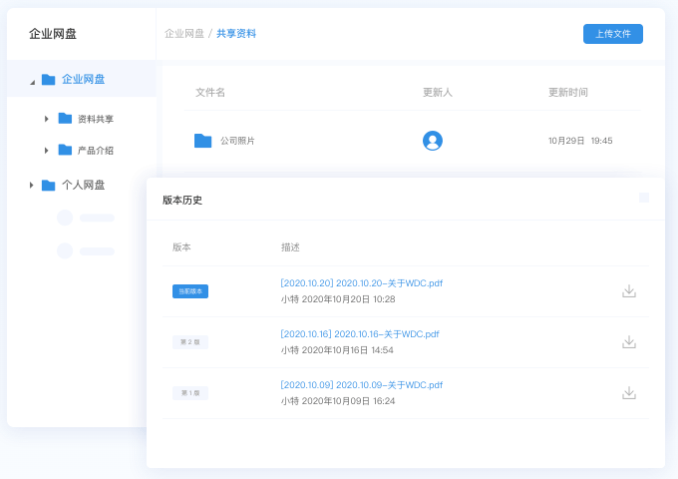Screen dimensions: 678x479
Task: Click the updater avatar icon
Action: pos(432,141)
